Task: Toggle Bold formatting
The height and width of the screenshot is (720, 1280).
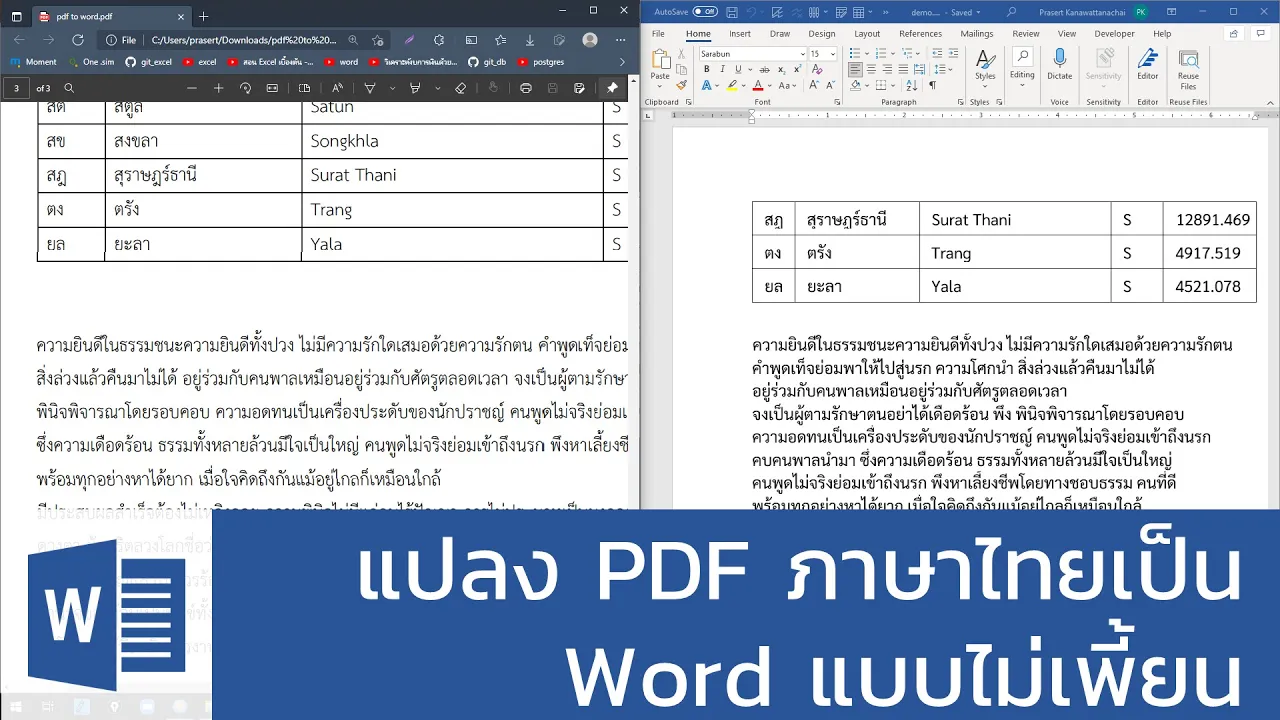Action: [x=706, y=69]
